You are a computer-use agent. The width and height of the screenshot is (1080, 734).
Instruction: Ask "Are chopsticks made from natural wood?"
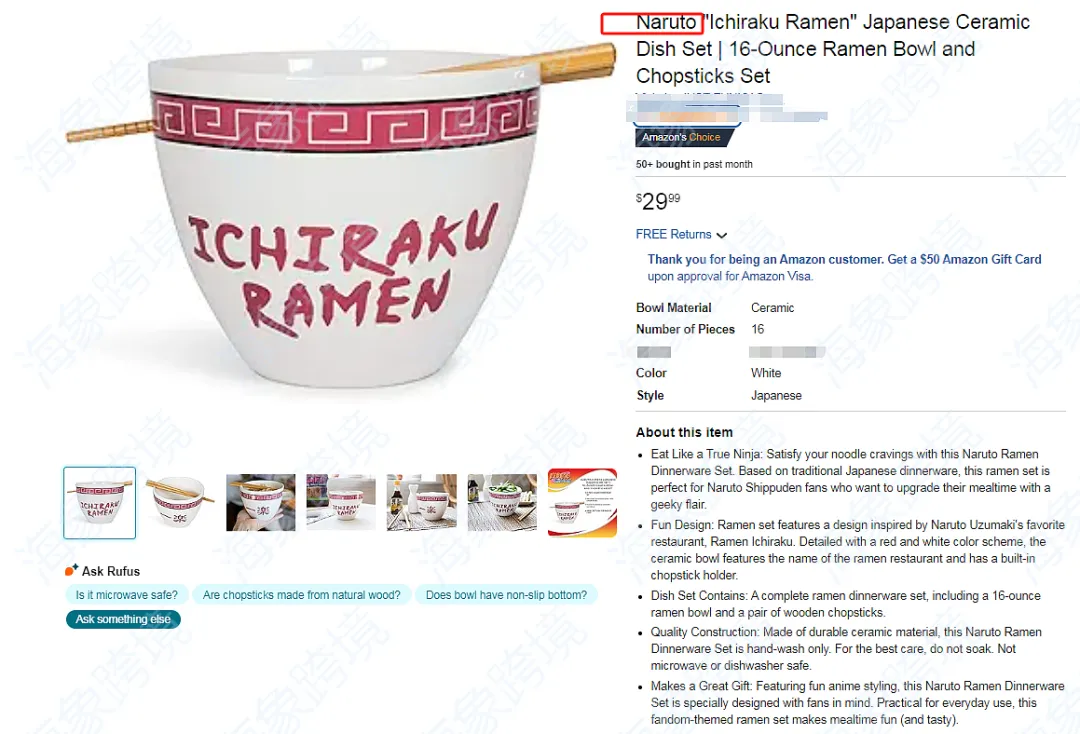click(x=302, y=595)
